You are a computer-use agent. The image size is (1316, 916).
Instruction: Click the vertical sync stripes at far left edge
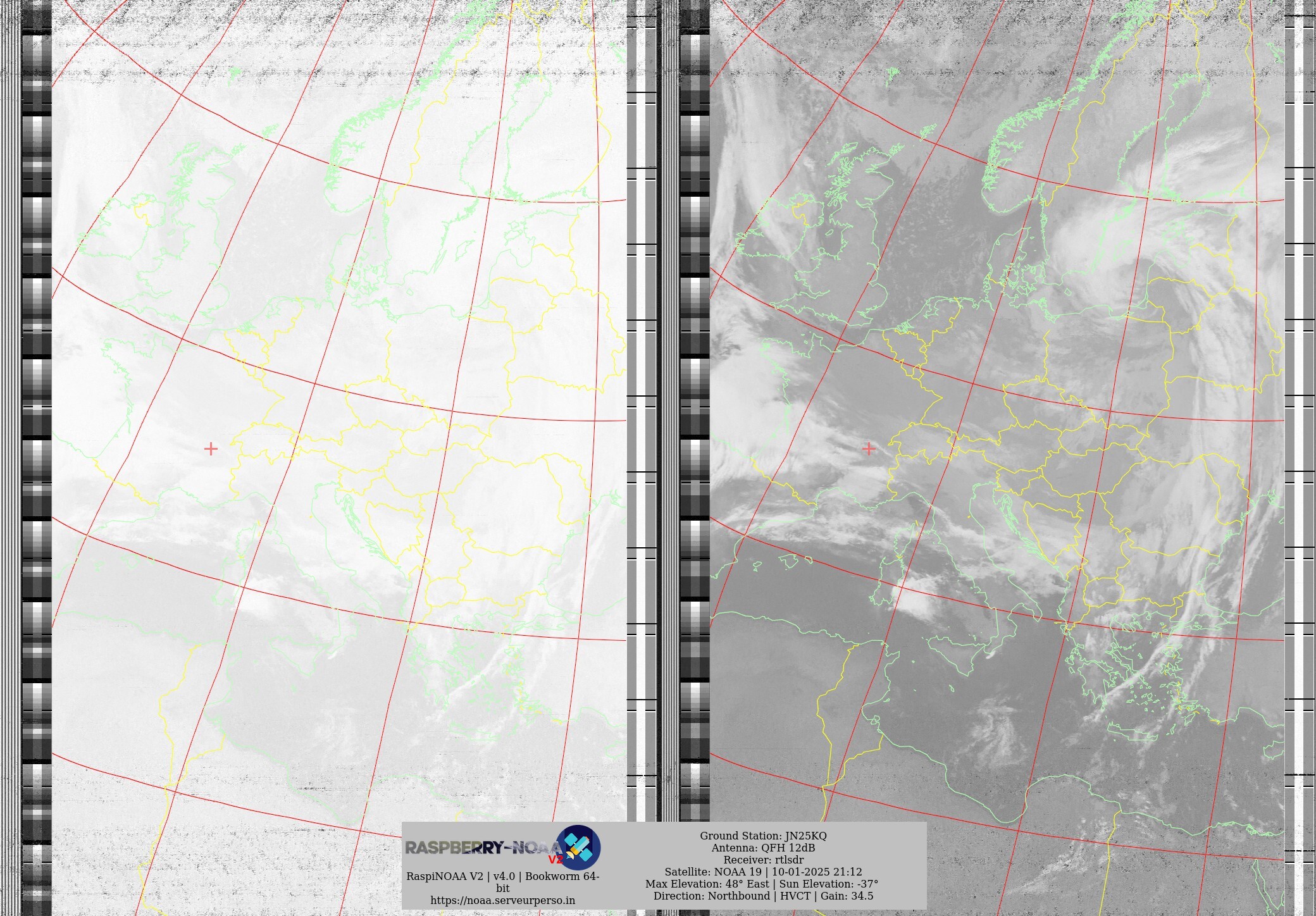point(9,443)
